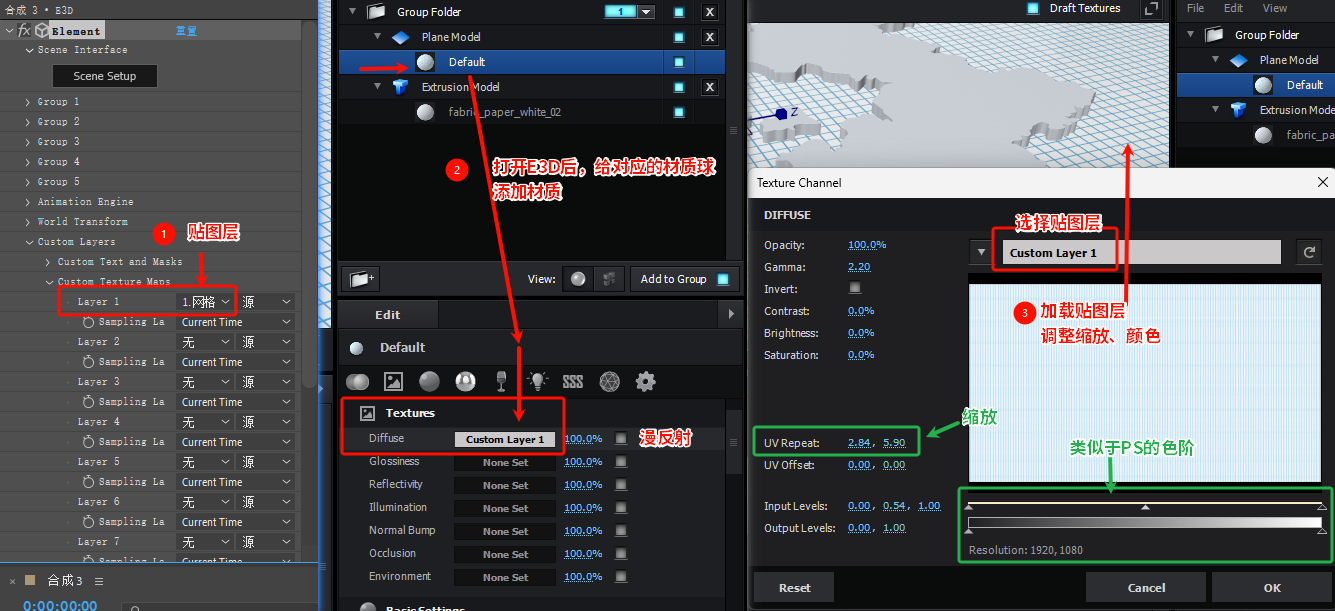Select the Edit tab of material panel
The height and width of the screenshot is (611, 1335).
click(387, 314)
